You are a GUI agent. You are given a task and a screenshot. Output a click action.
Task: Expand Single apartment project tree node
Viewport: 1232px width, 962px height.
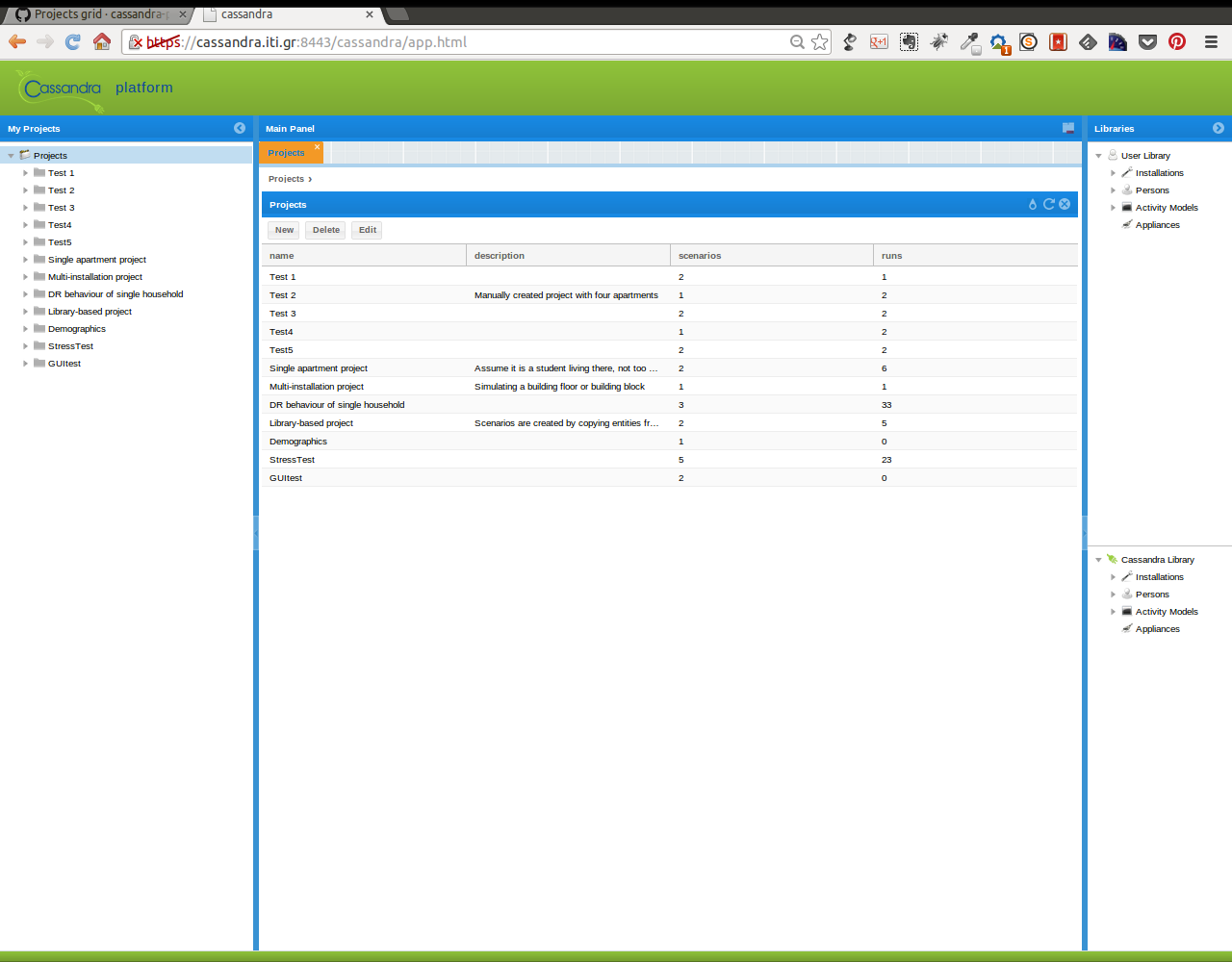click(x=26, y=260)
